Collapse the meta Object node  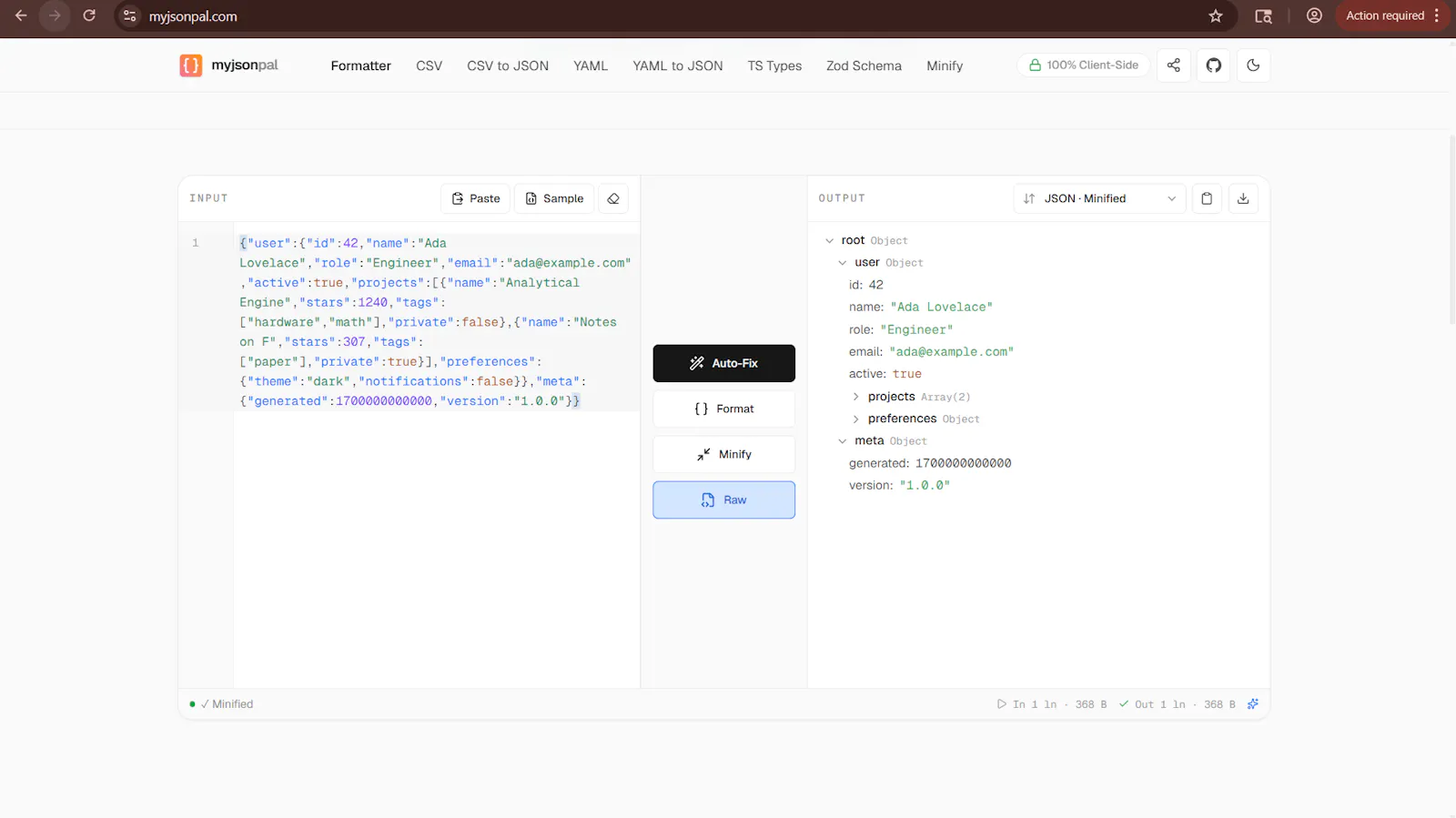click(843, 441)
